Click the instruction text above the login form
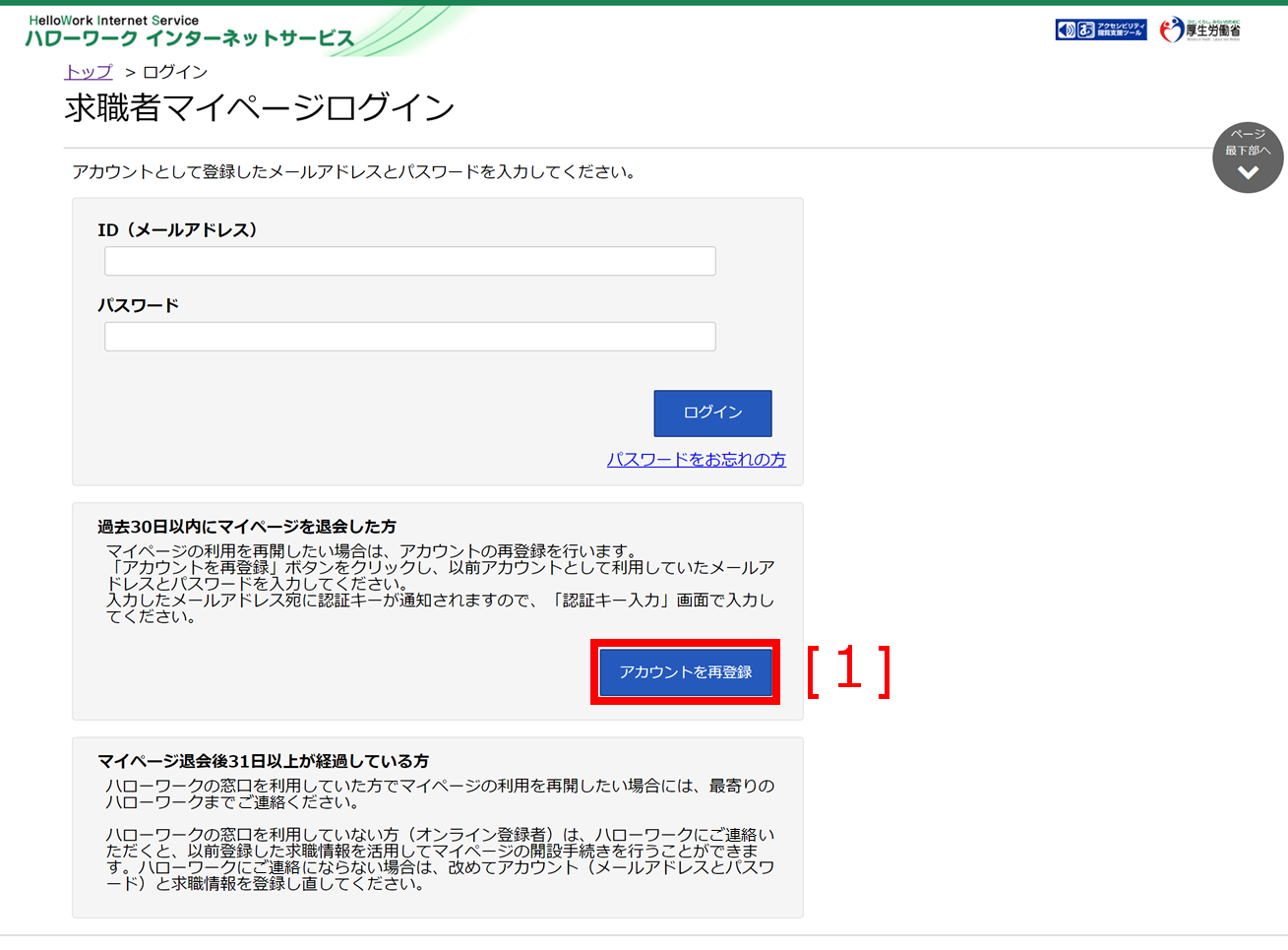 click(x=354, y=172)
